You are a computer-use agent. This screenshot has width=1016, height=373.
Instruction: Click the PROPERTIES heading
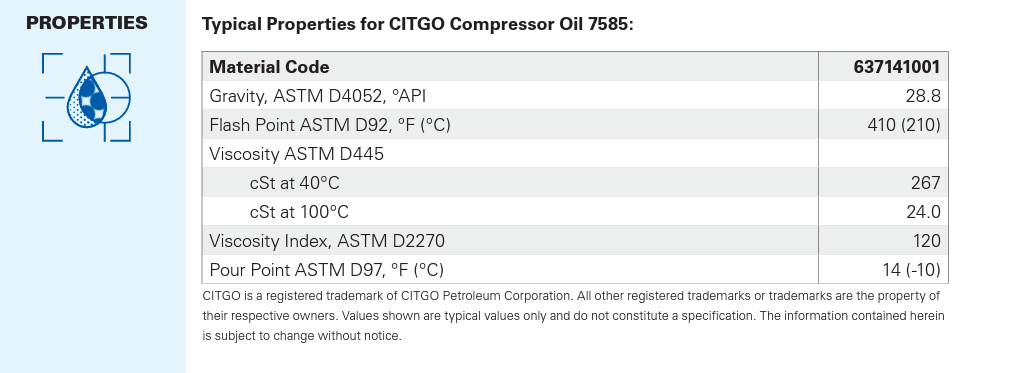tap(87, 23)
